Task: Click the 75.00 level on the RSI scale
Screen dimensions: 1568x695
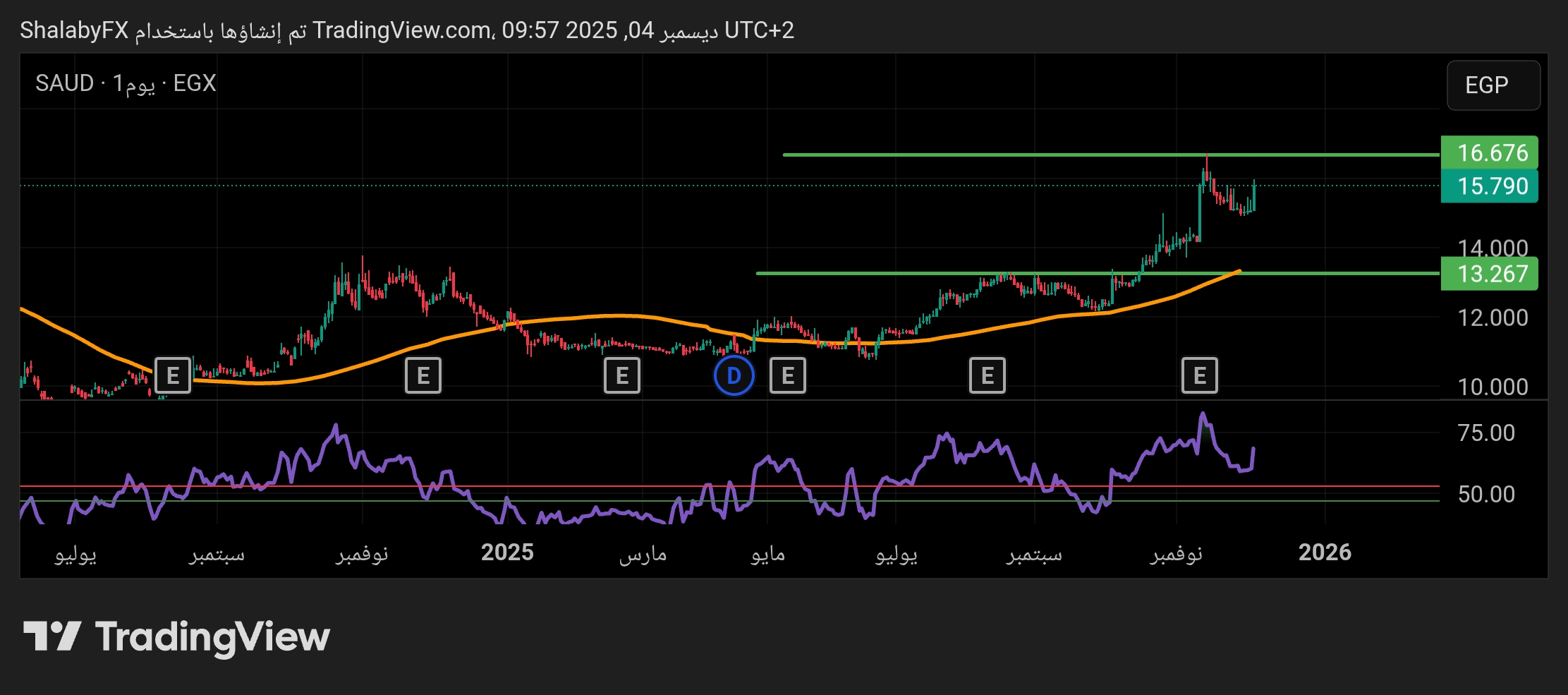Action: coord(1486,433)
